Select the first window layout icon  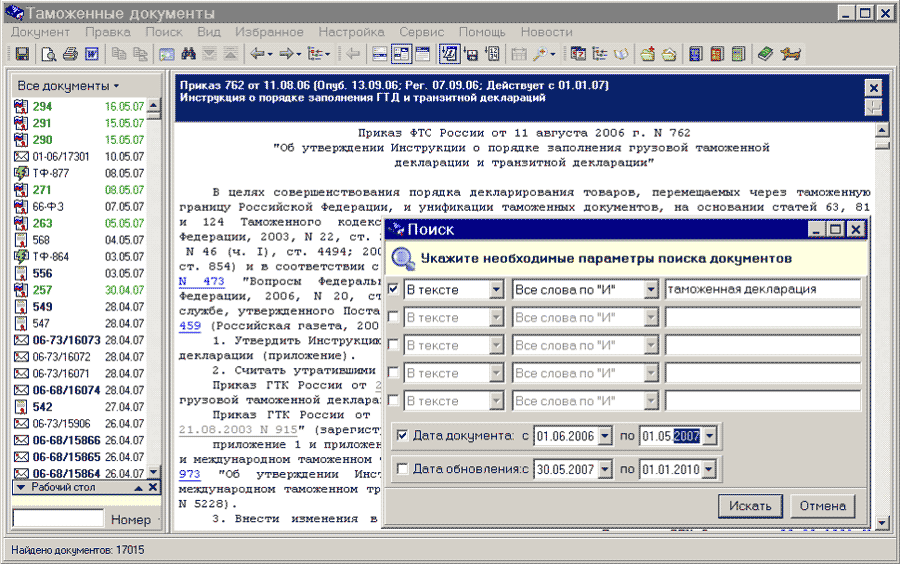point(380,54)
